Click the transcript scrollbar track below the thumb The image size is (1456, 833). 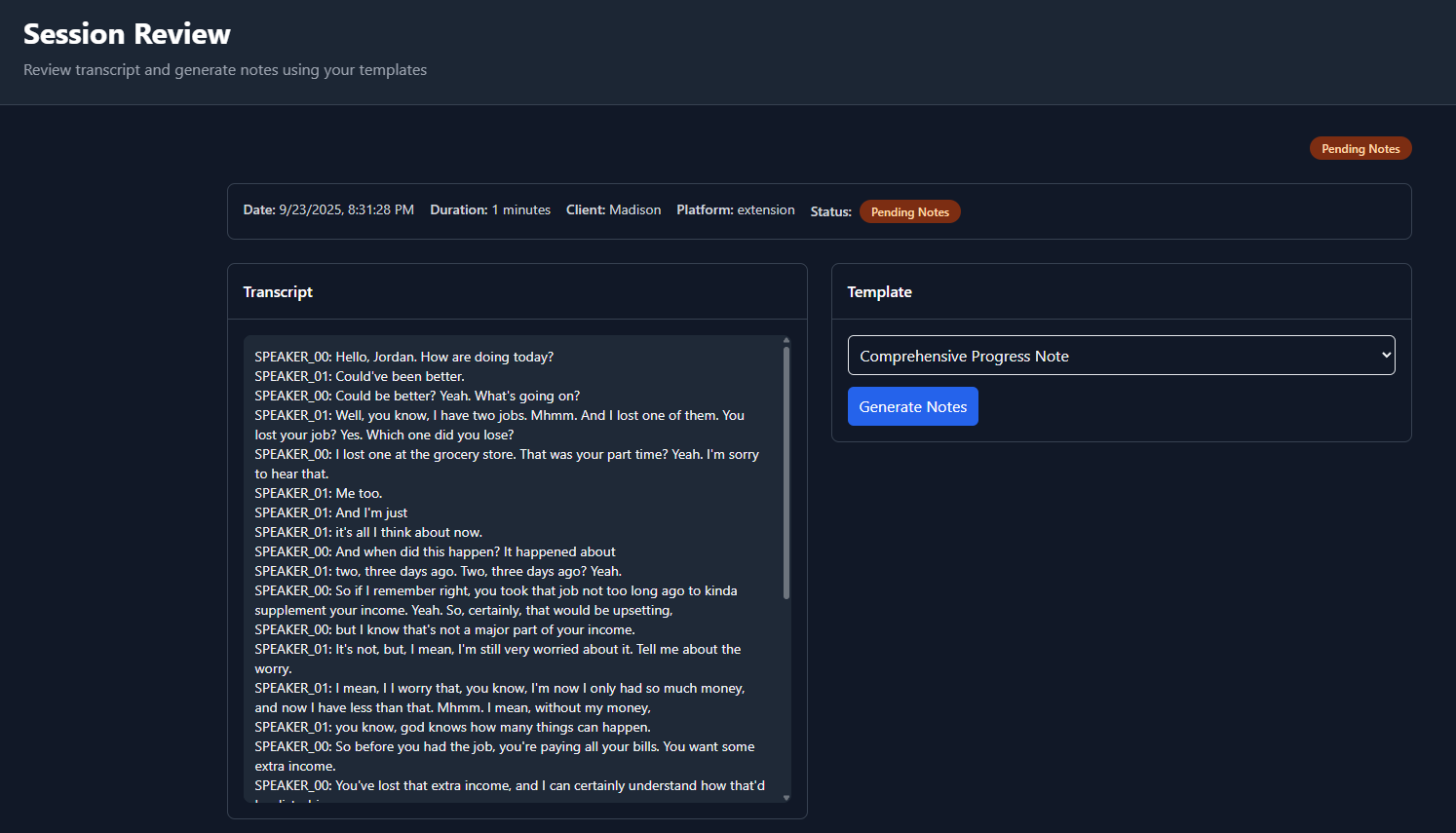[786, 697]
